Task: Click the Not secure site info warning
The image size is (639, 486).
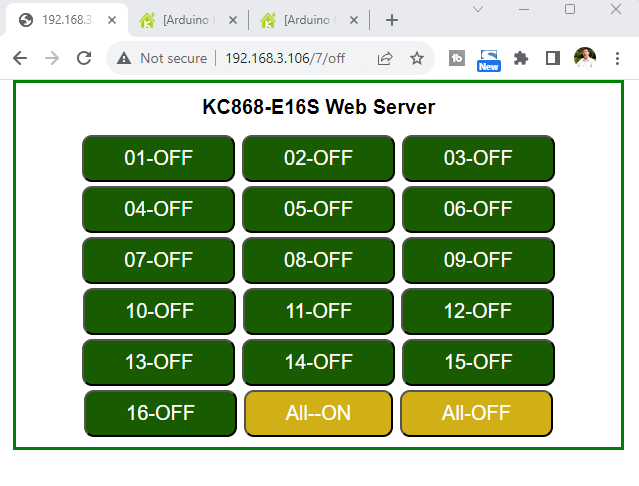Action: (x=162, y=59)
